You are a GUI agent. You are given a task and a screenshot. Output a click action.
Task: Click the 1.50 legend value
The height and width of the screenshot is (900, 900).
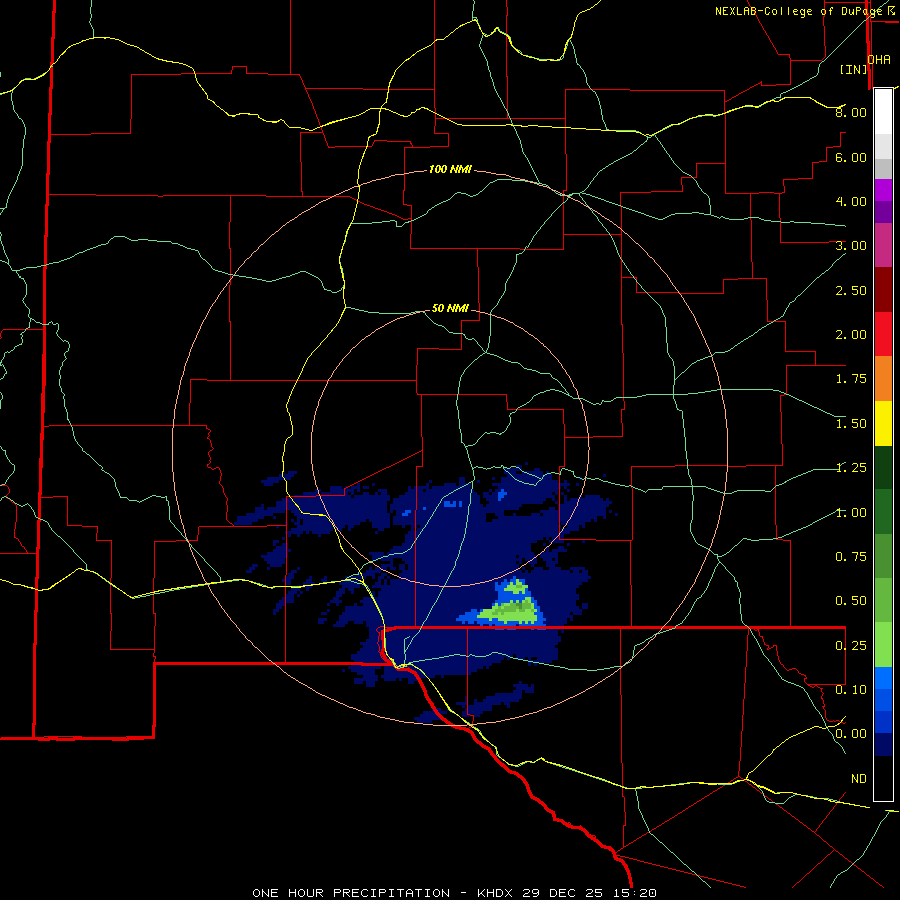[851, 424]
